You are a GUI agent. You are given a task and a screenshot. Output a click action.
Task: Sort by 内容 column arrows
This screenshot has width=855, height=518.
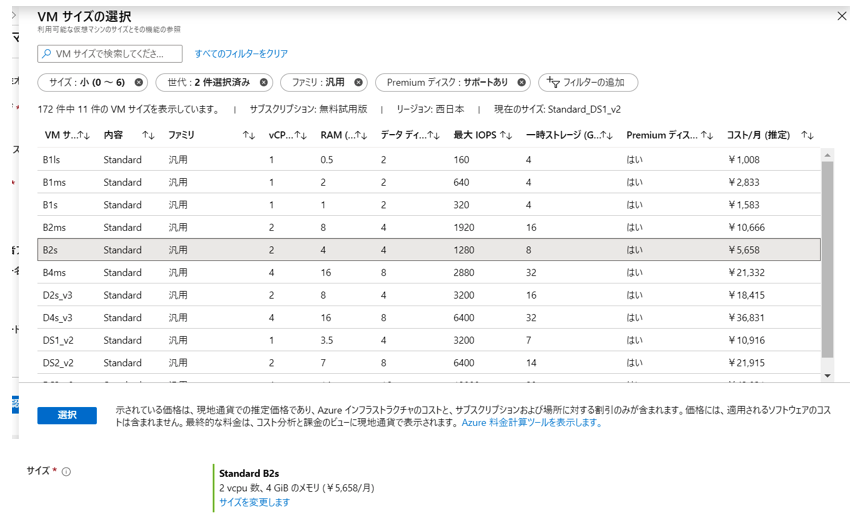coord(148,135)
